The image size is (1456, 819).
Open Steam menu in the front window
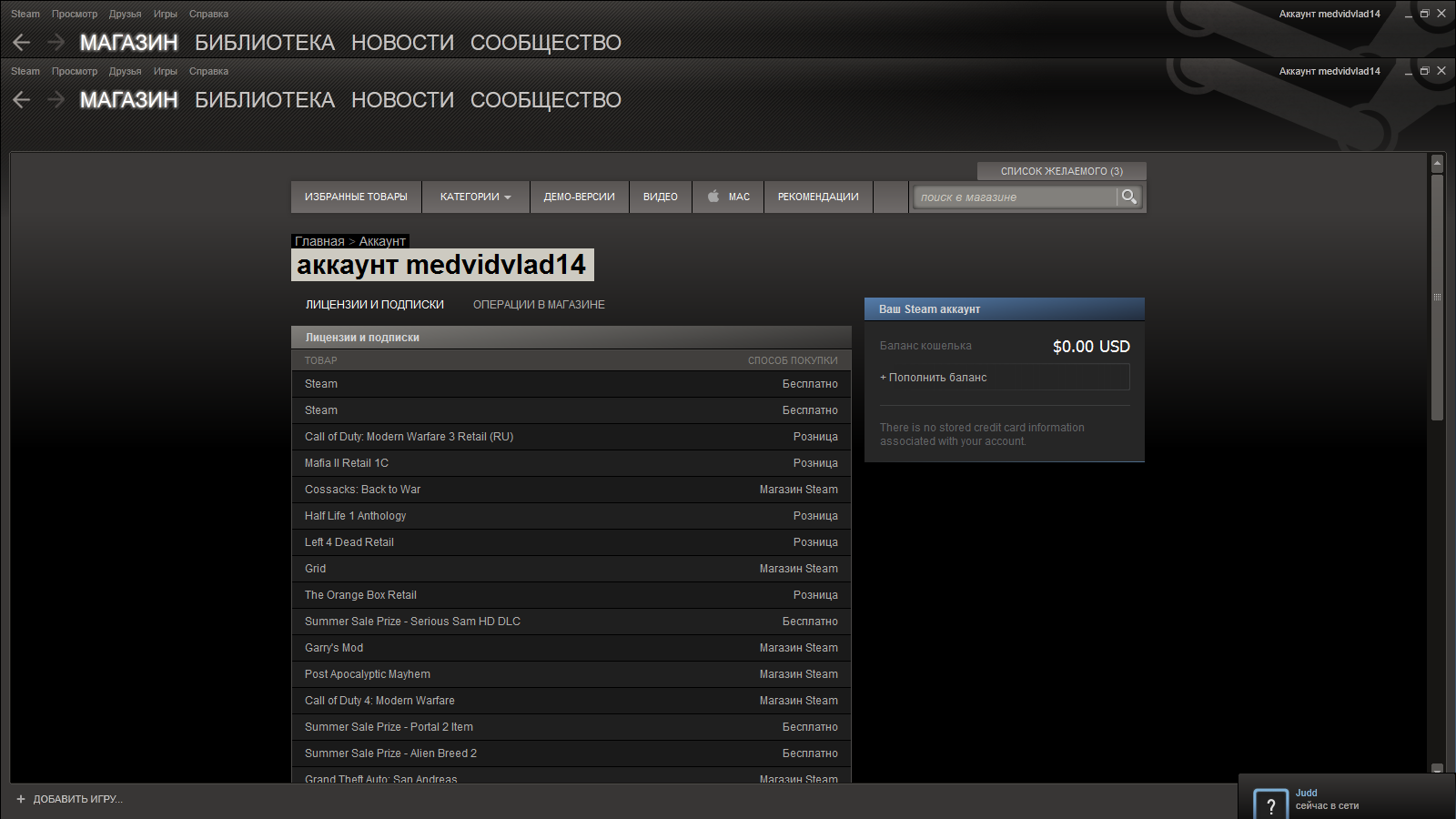point(25,71)
